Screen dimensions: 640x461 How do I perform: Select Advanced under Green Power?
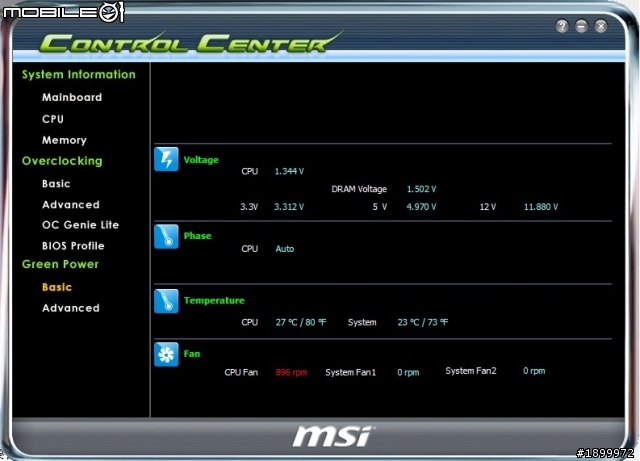click(71, 308)
